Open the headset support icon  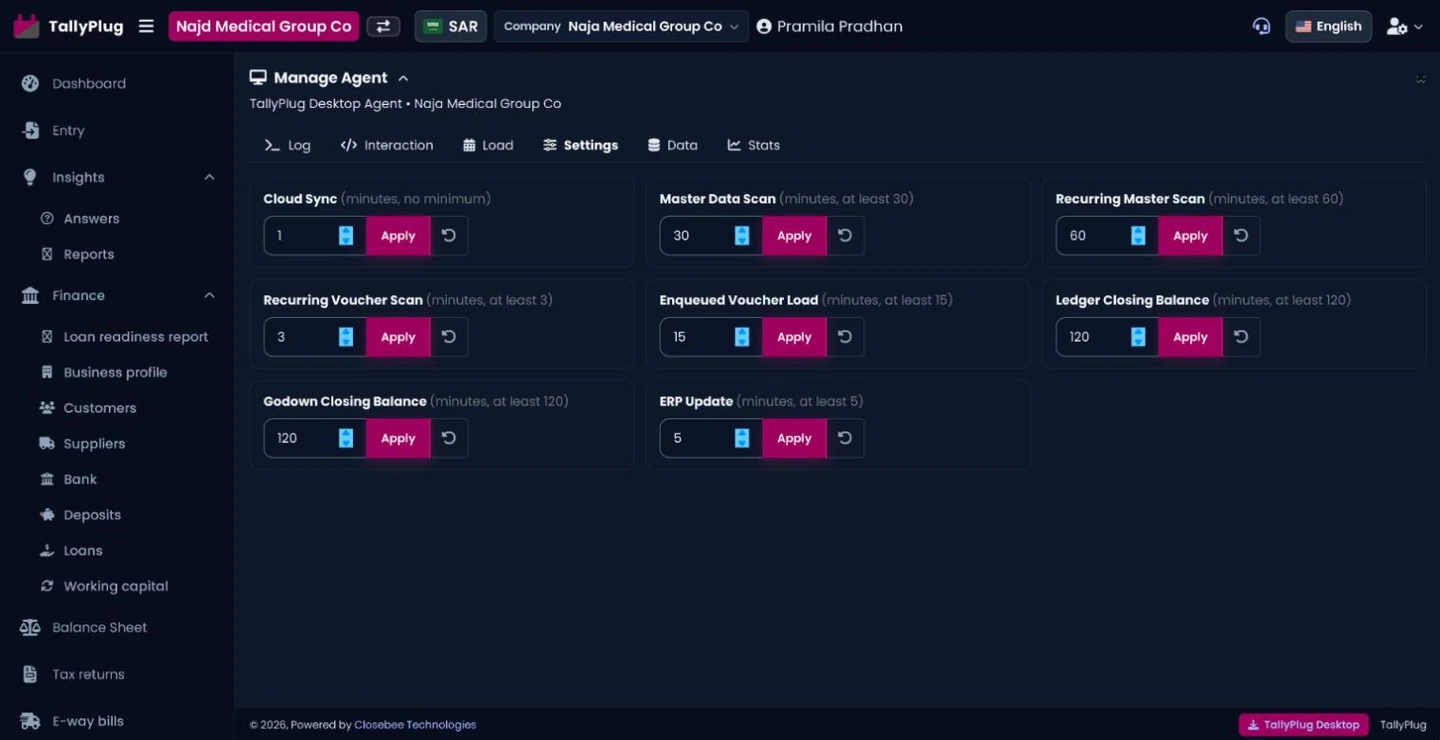coord(1261,26)
